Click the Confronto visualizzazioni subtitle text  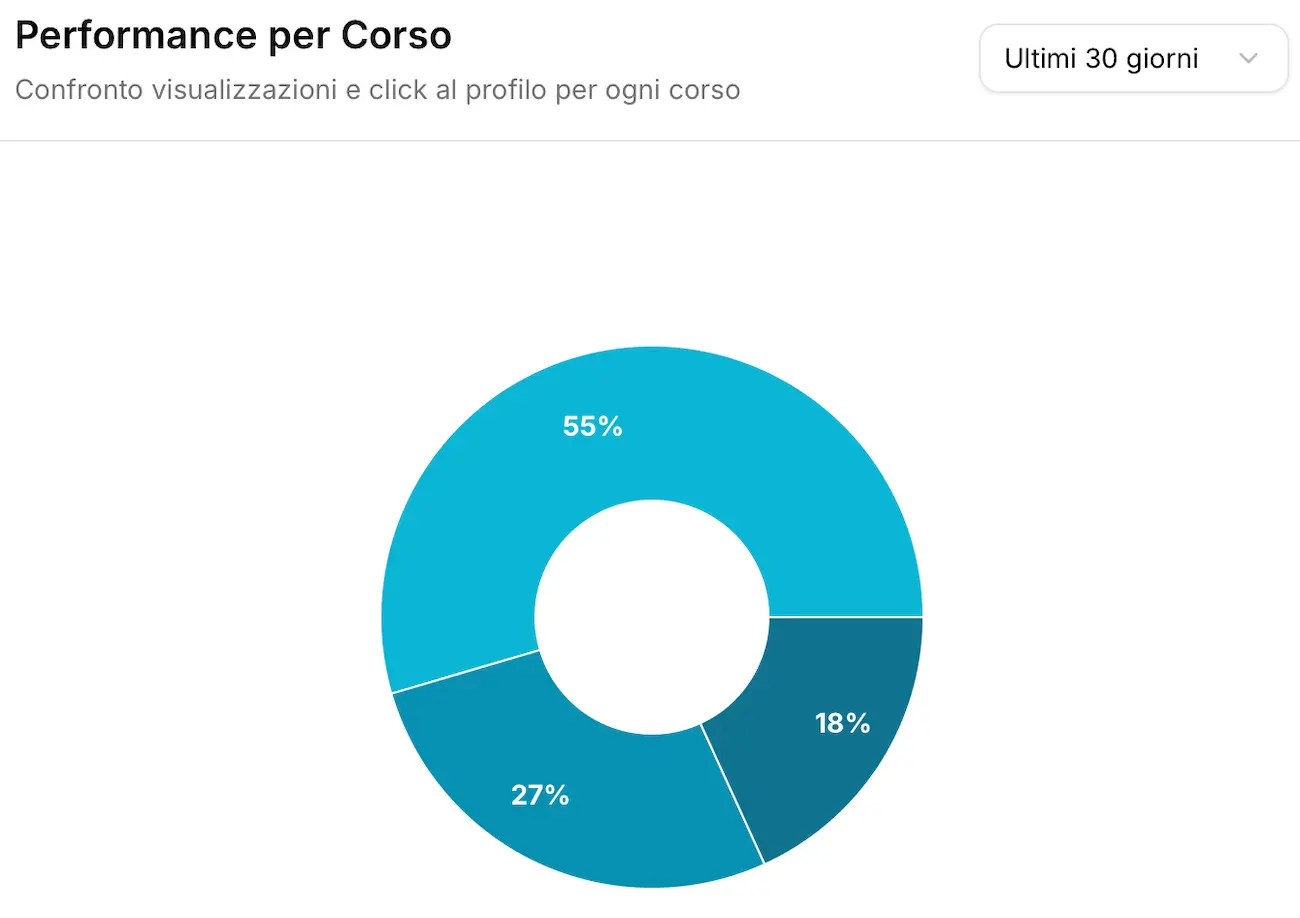(377, 89)
